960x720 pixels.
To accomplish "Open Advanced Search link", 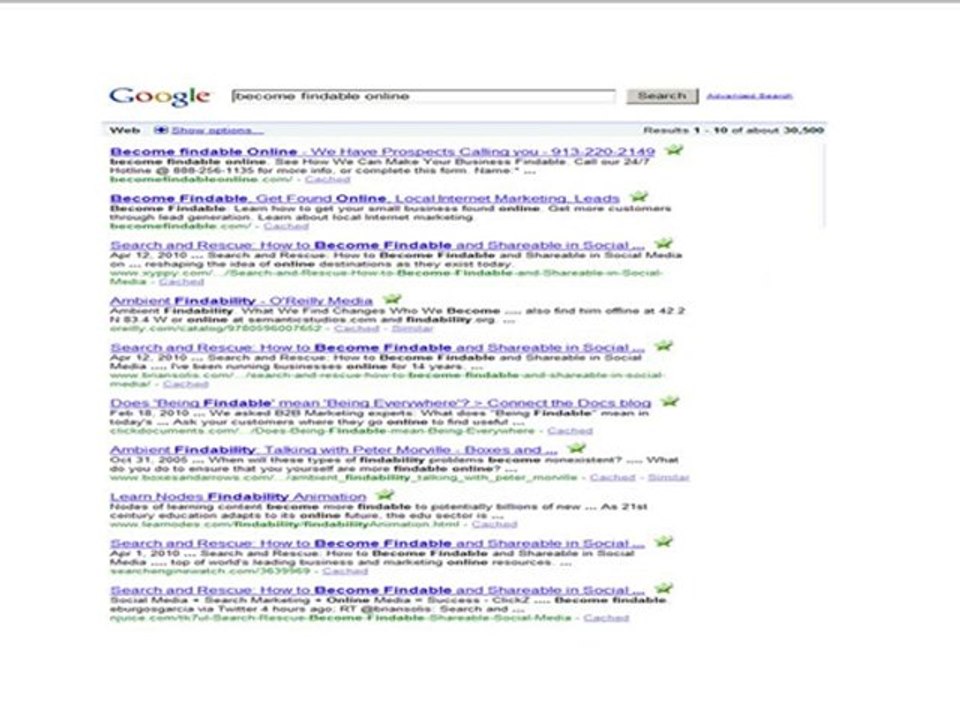I will (x=749, y=96).
